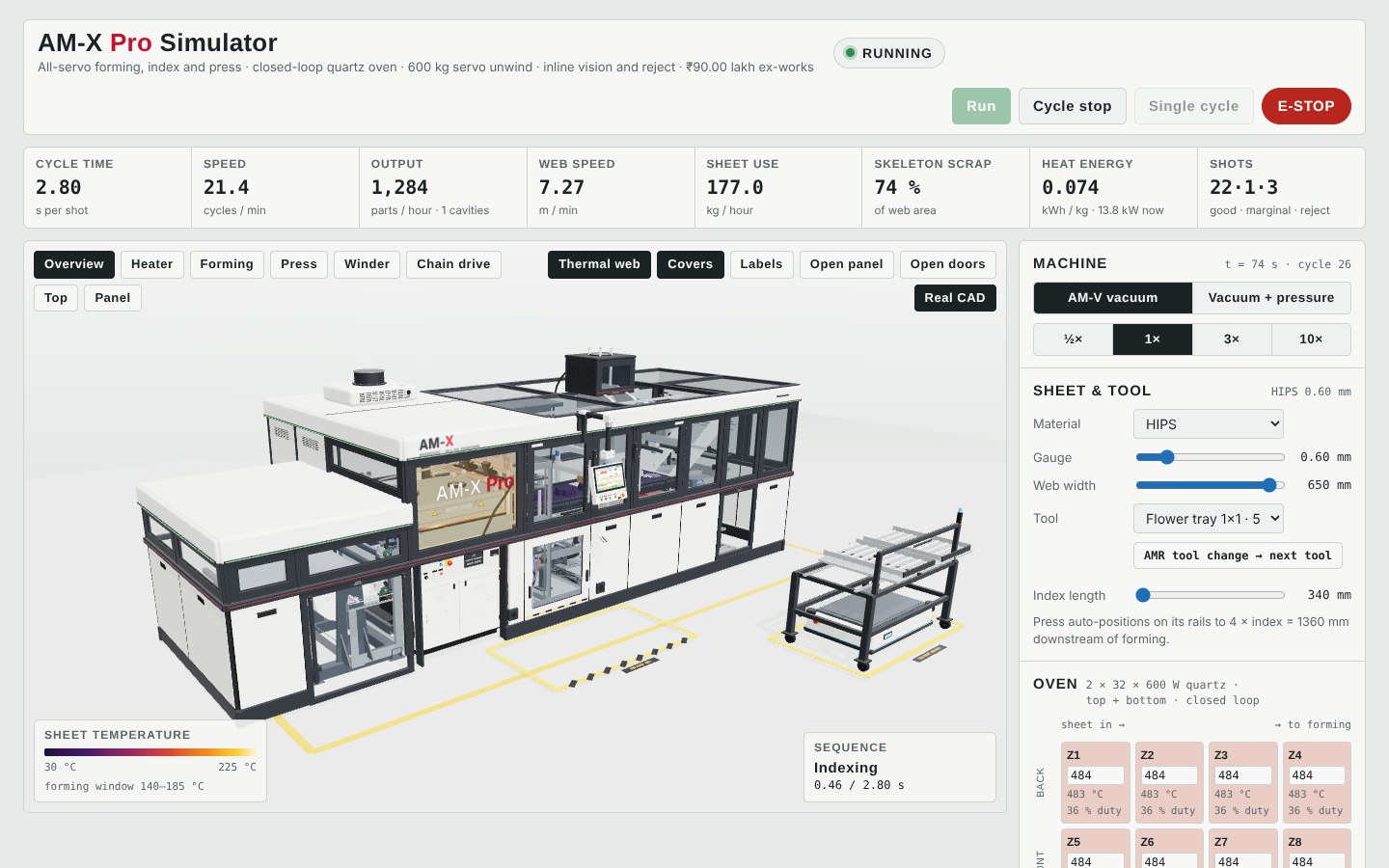Select the Press view tab

click(299, 264)
